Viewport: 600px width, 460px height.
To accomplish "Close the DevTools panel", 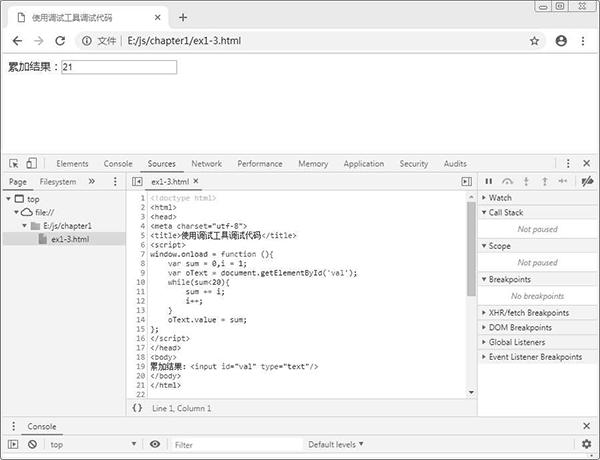I will [x=587, y=163].
